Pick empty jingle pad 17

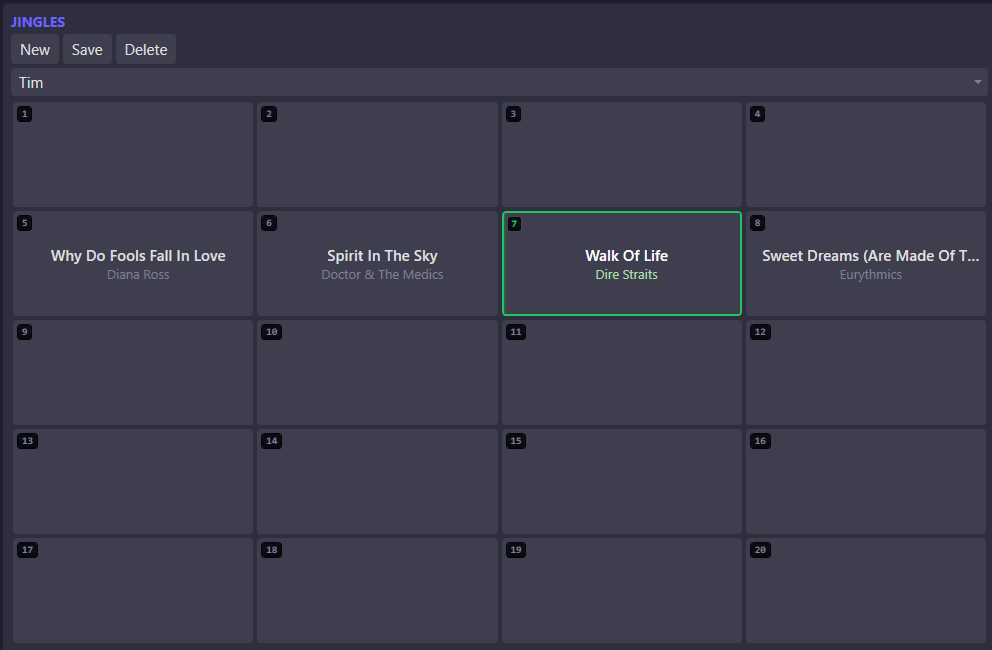coord(133,591)
